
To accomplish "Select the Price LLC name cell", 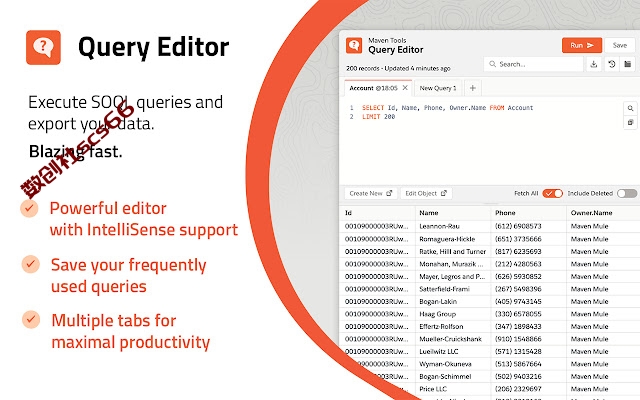I will pyautogui.click(x=433, y=389).
